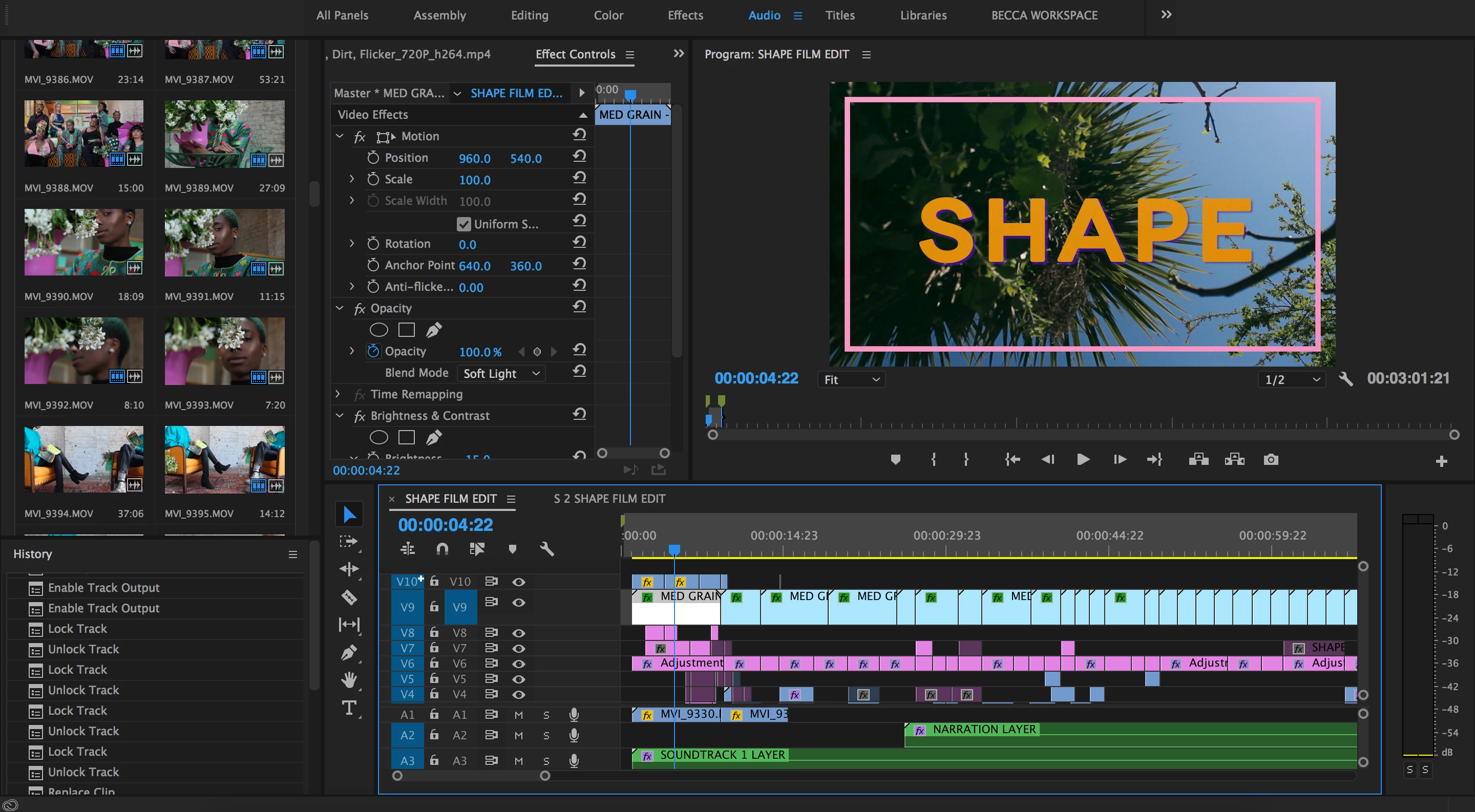1475x812 pixels.
Task: Switch to the Color workspace tab
Action: tap(608, 15)
